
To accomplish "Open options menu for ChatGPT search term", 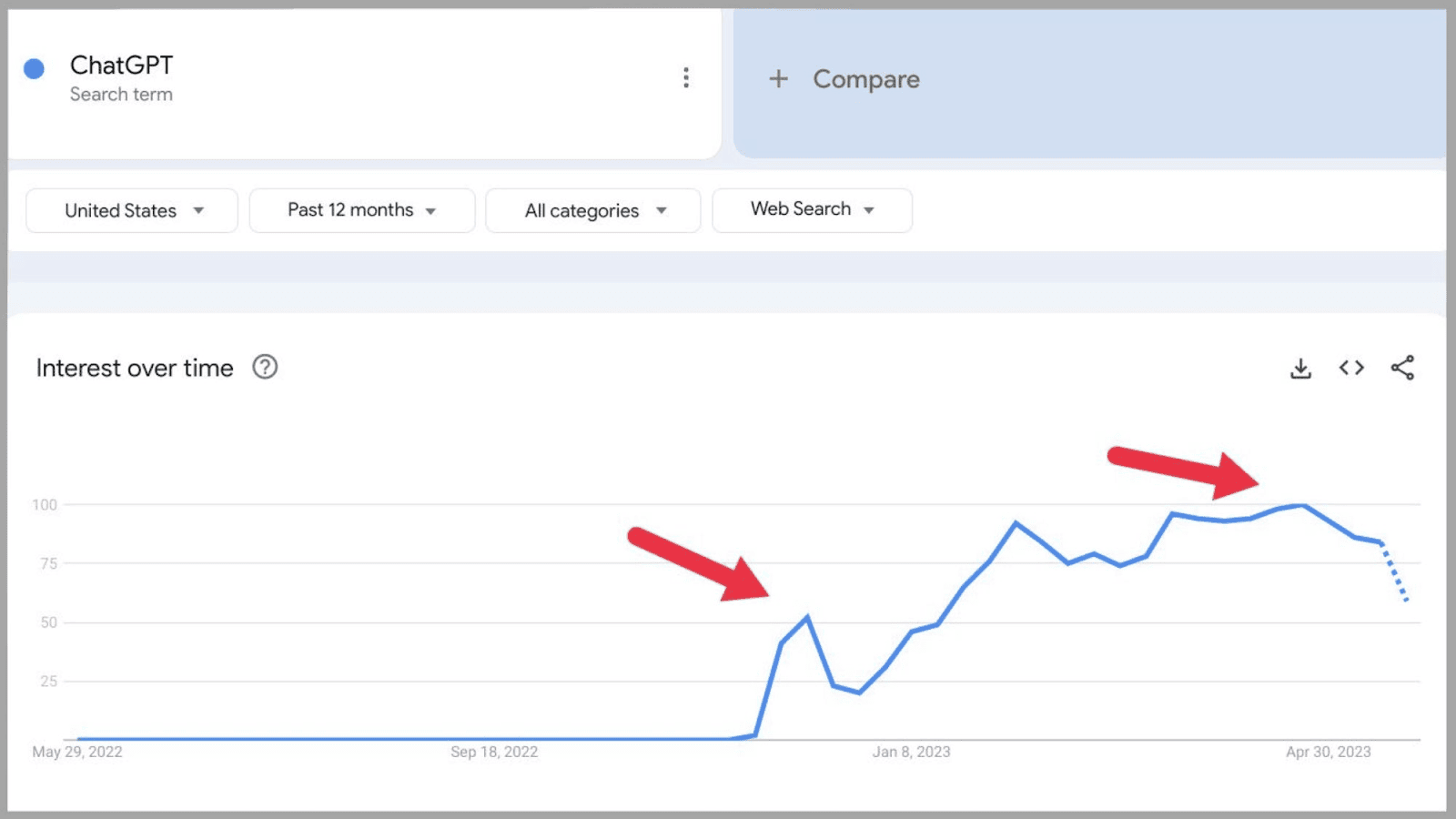I will 686,78.
